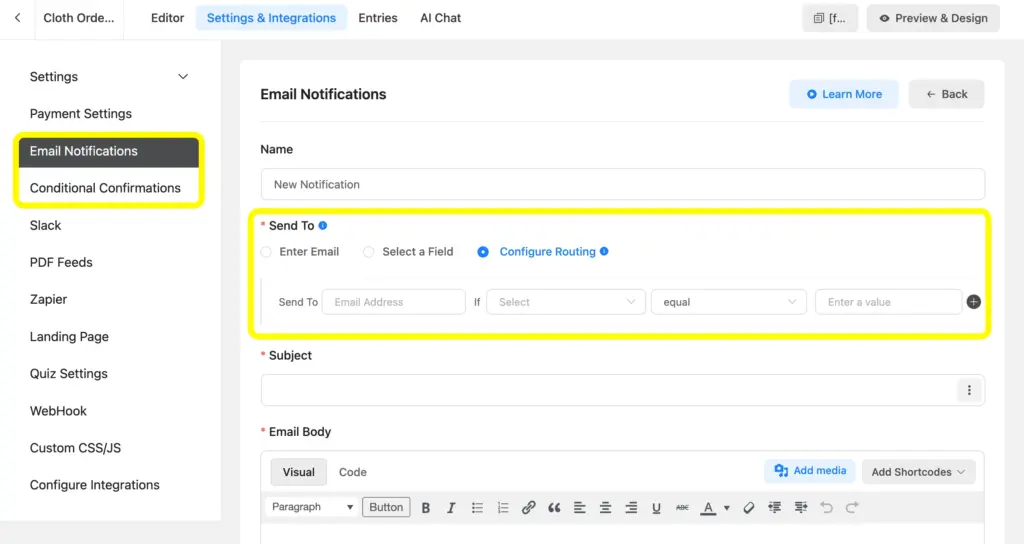This screenshot has height=544, width=1024.
Task: Go back using top-left arrow
Action: click(18, 18)
